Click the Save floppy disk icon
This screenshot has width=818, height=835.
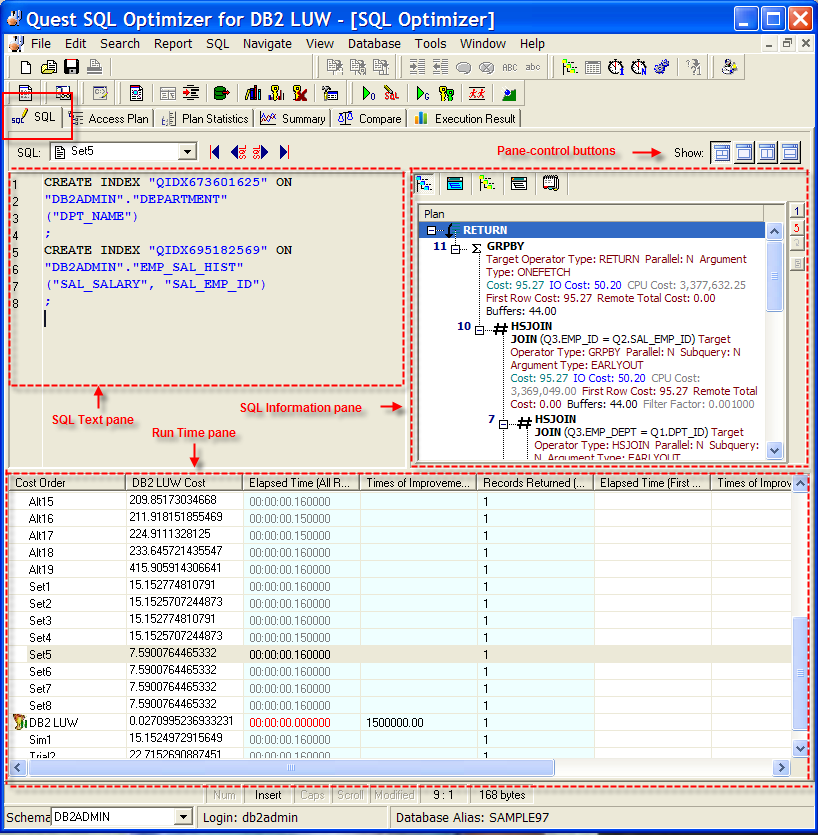coord(71,67)
